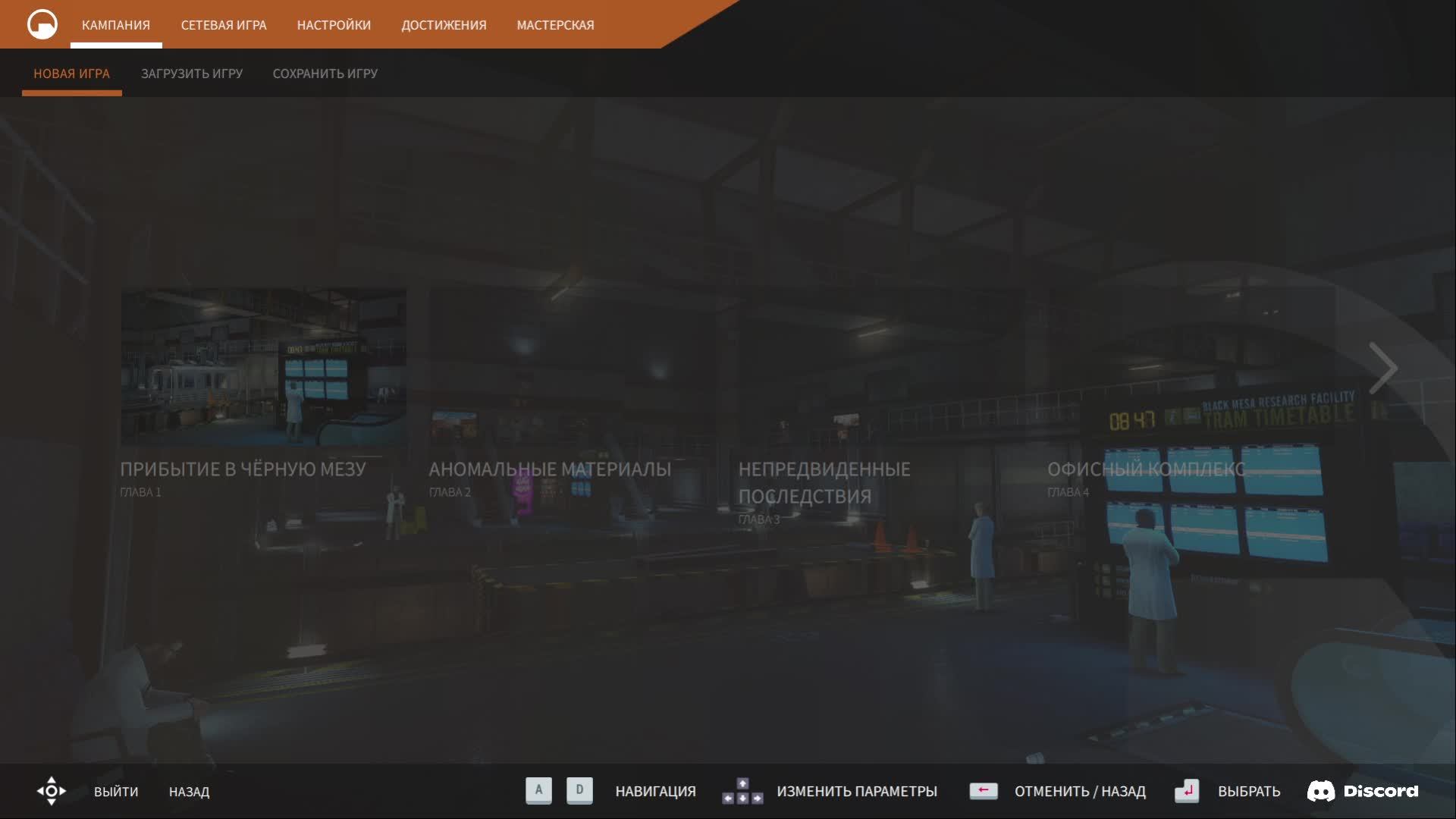Click the ГЛАВА 3 label

tap(759, 519)
